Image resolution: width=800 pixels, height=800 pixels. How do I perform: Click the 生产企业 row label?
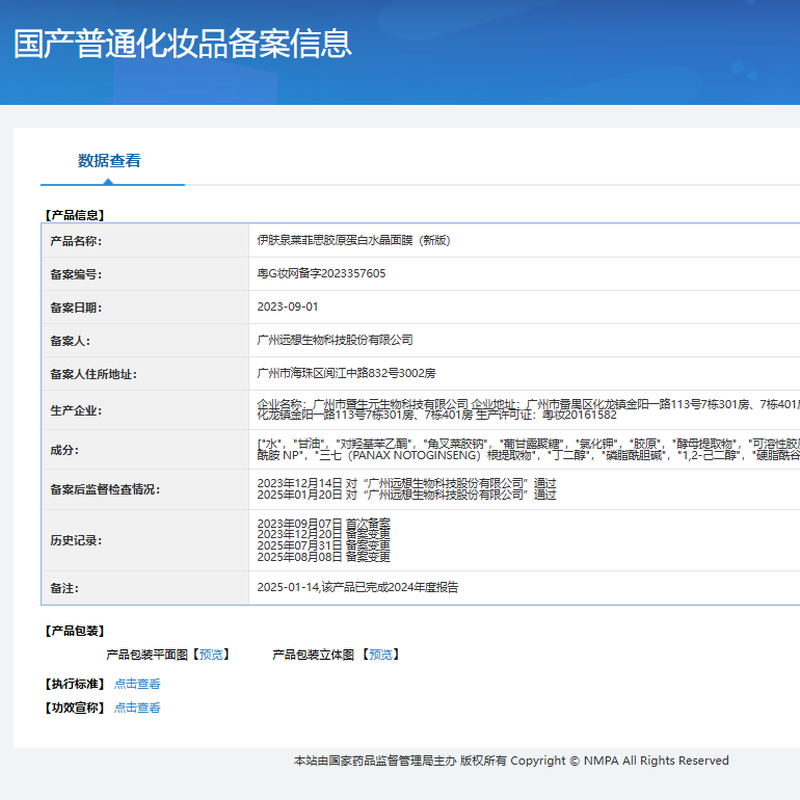tap(76, 410)
